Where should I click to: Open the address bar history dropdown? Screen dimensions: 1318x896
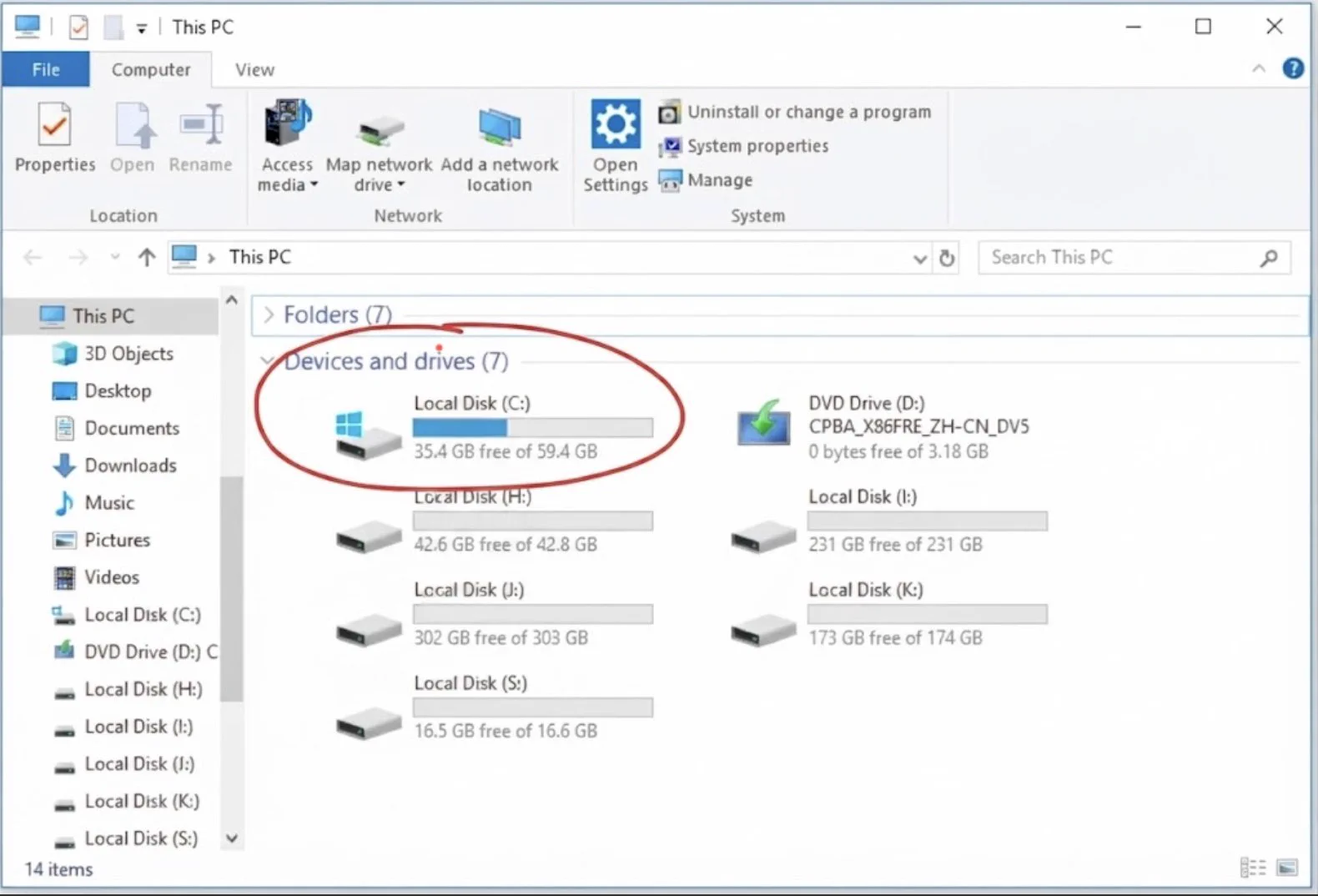pos(919,258)
